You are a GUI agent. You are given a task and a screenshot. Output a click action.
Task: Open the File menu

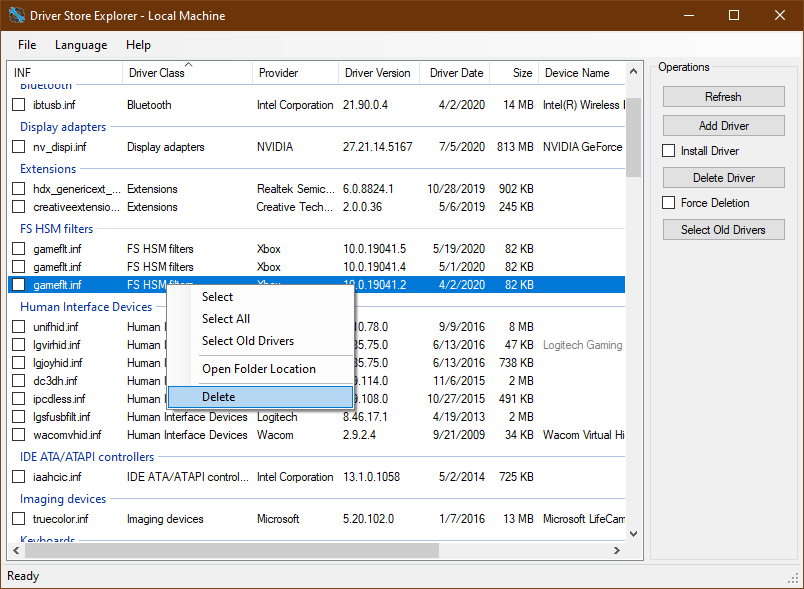click(26, 44)
